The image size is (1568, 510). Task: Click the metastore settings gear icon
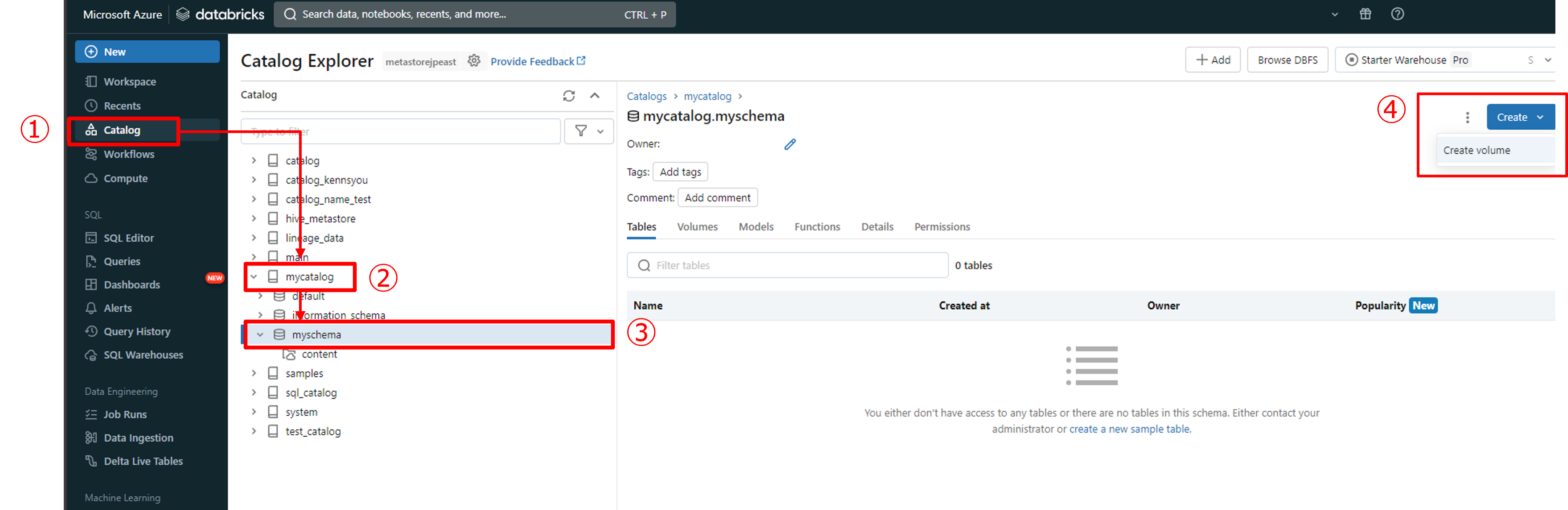coord(474,61)
